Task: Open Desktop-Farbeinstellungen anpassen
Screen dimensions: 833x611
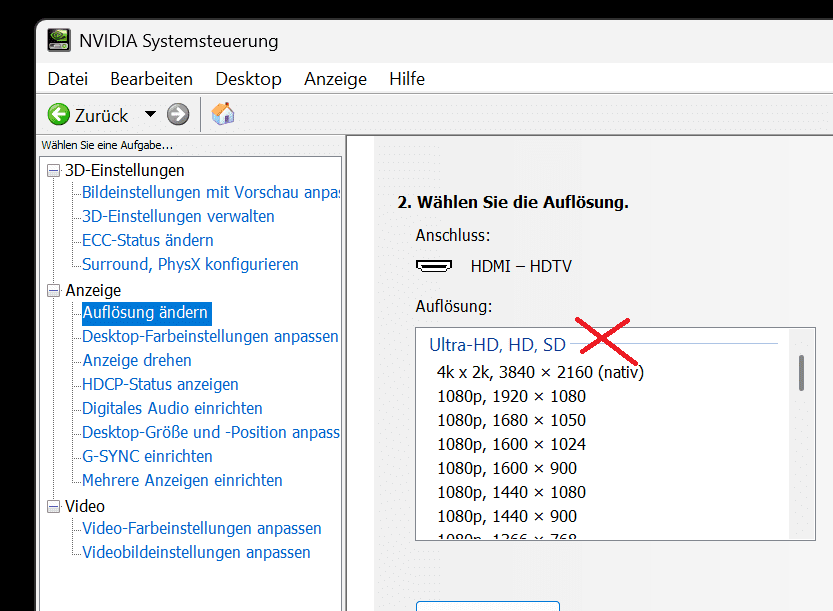Action: tap(210, 336)
